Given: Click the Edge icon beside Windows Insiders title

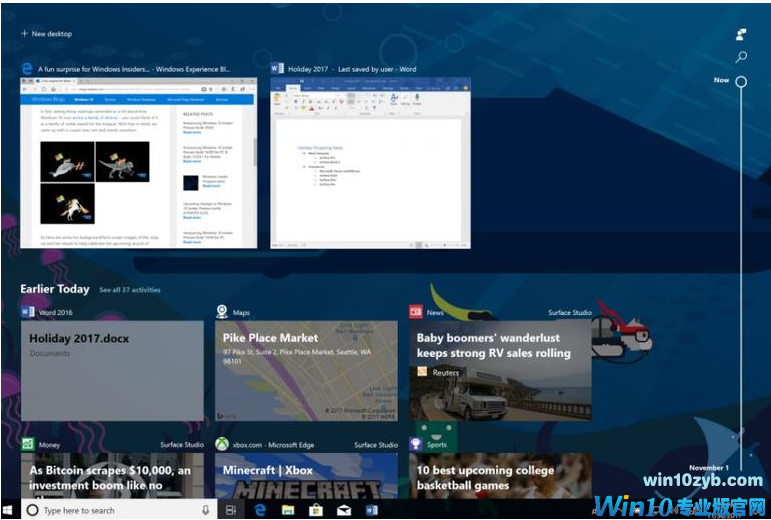Looking at the screenshot, I should [x=27, y=68].
